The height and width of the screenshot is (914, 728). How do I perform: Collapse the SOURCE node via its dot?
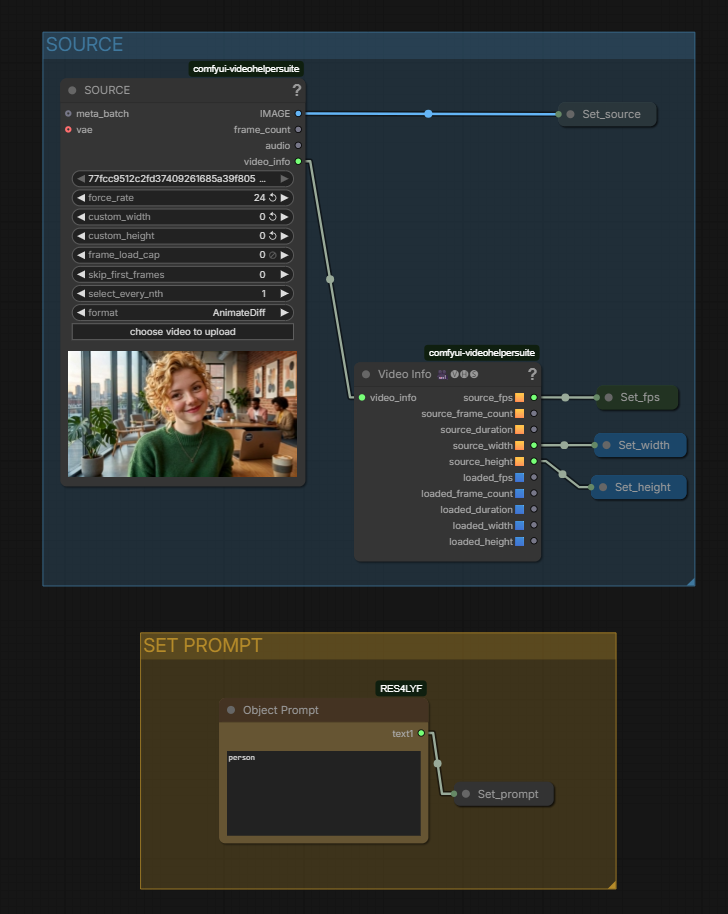coord(72,90)
